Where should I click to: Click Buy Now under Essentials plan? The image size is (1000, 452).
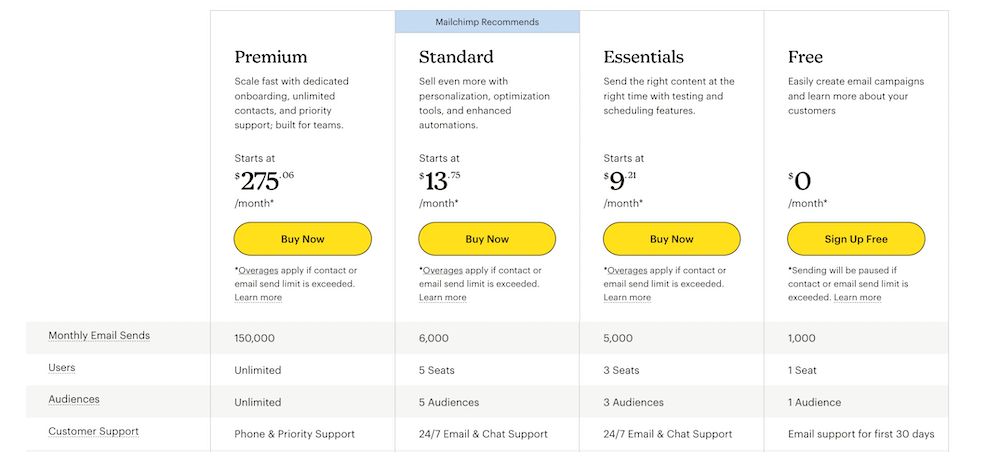pyautogui.click(x=671, y=239)
